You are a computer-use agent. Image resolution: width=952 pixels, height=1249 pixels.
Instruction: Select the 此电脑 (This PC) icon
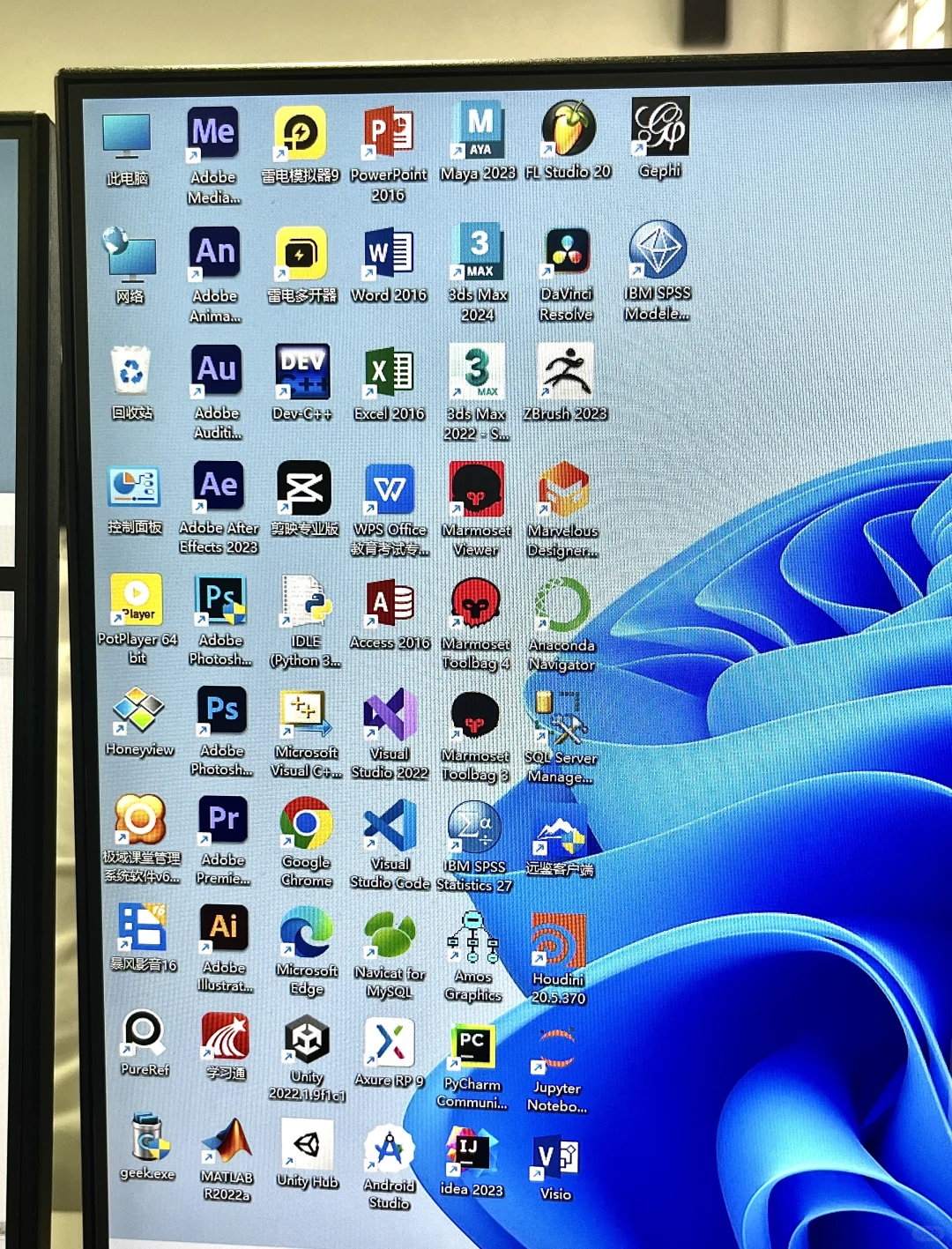pos(127,137)
